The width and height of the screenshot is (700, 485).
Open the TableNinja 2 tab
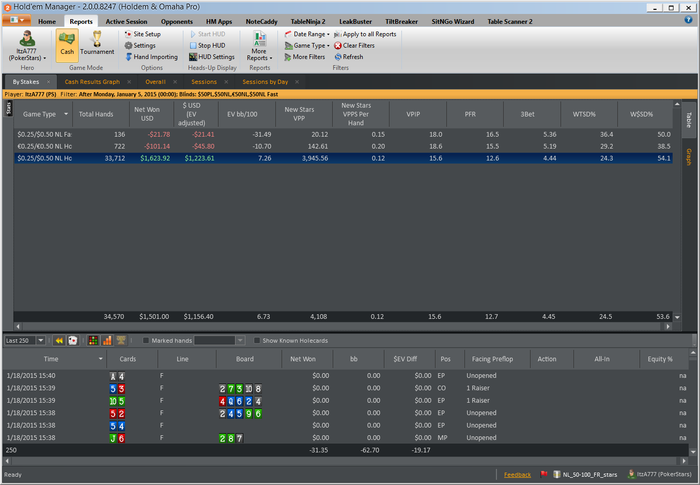308,21
